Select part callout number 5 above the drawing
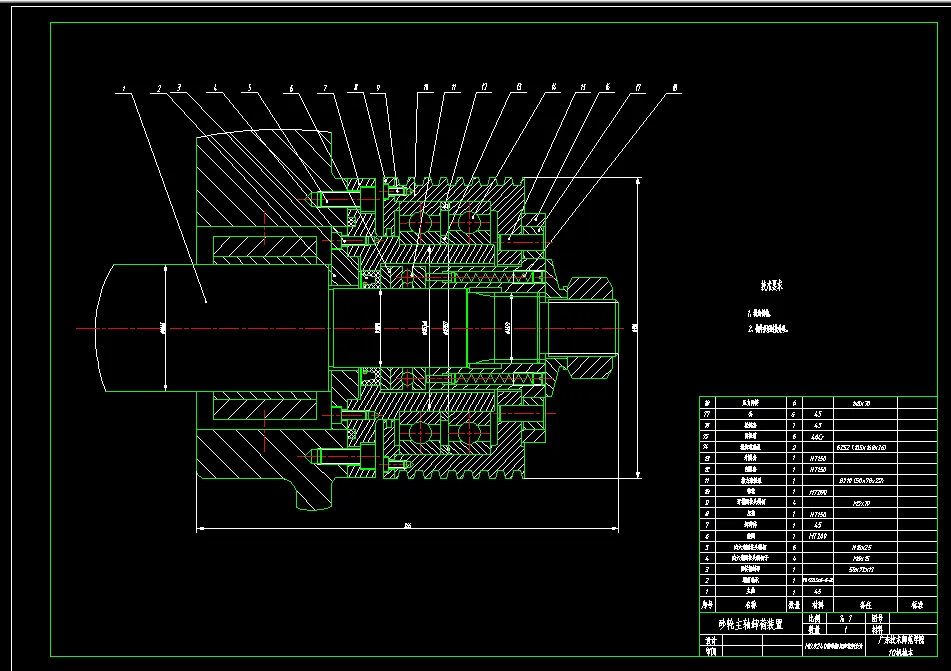 click(249, 88)
